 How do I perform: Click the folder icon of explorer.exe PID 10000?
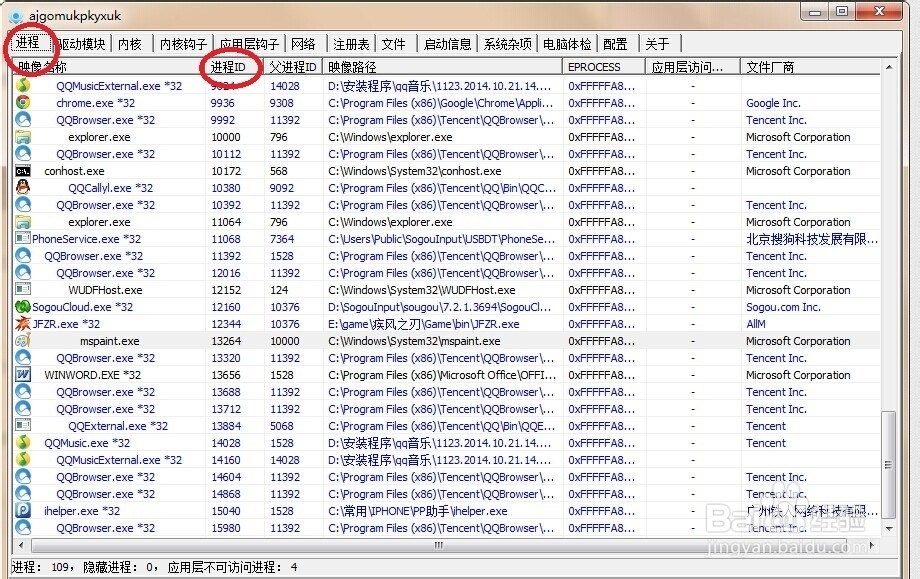23,137
